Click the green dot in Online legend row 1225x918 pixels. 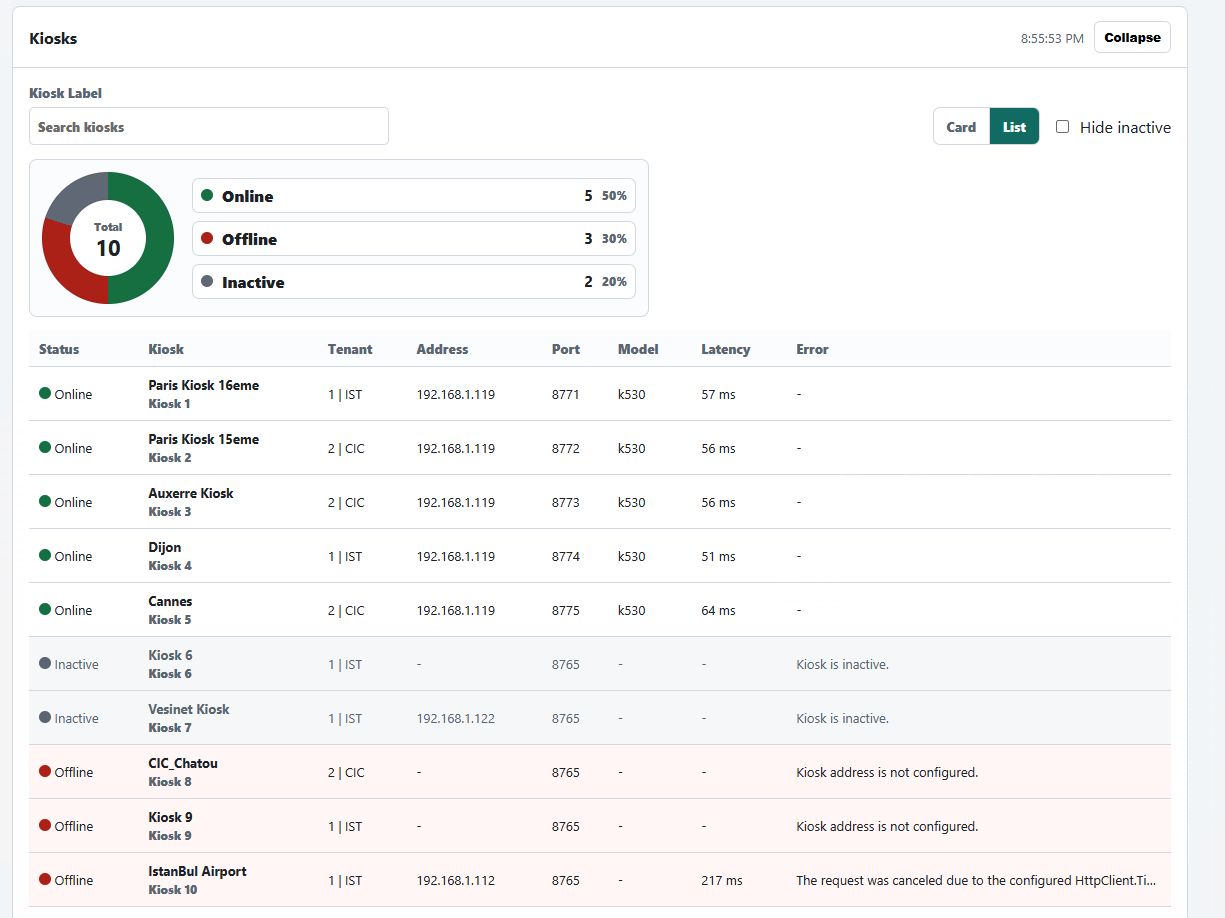pos(207,196)
